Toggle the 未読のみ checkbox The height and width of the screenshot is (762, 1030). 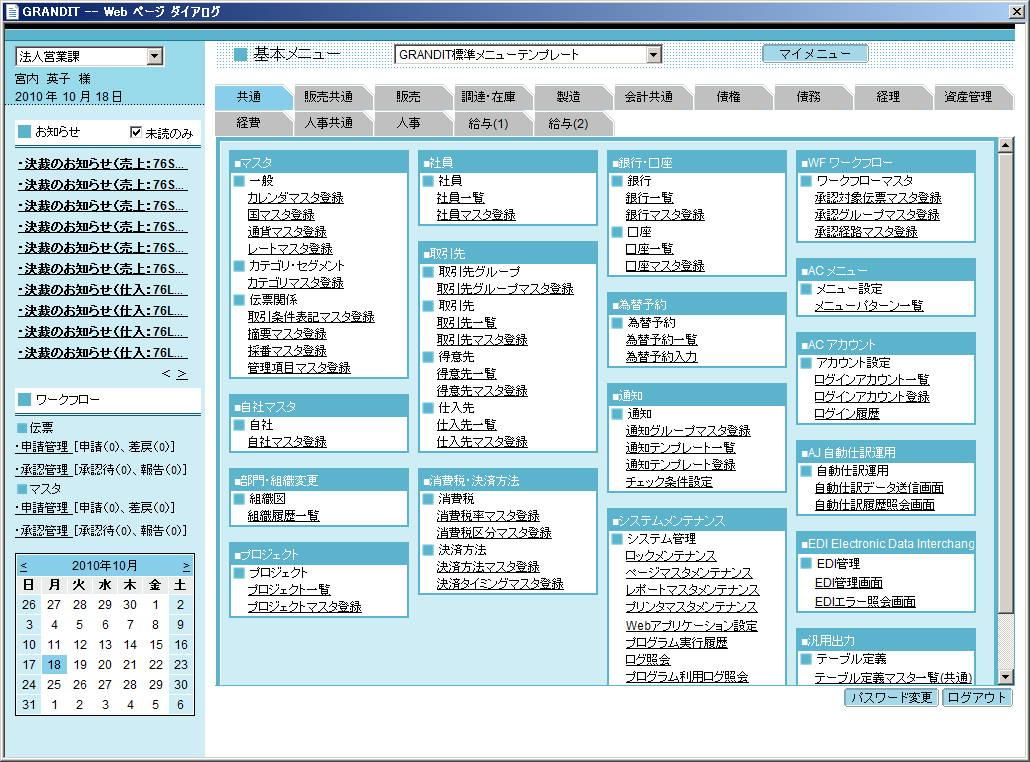tap(136, 132)
